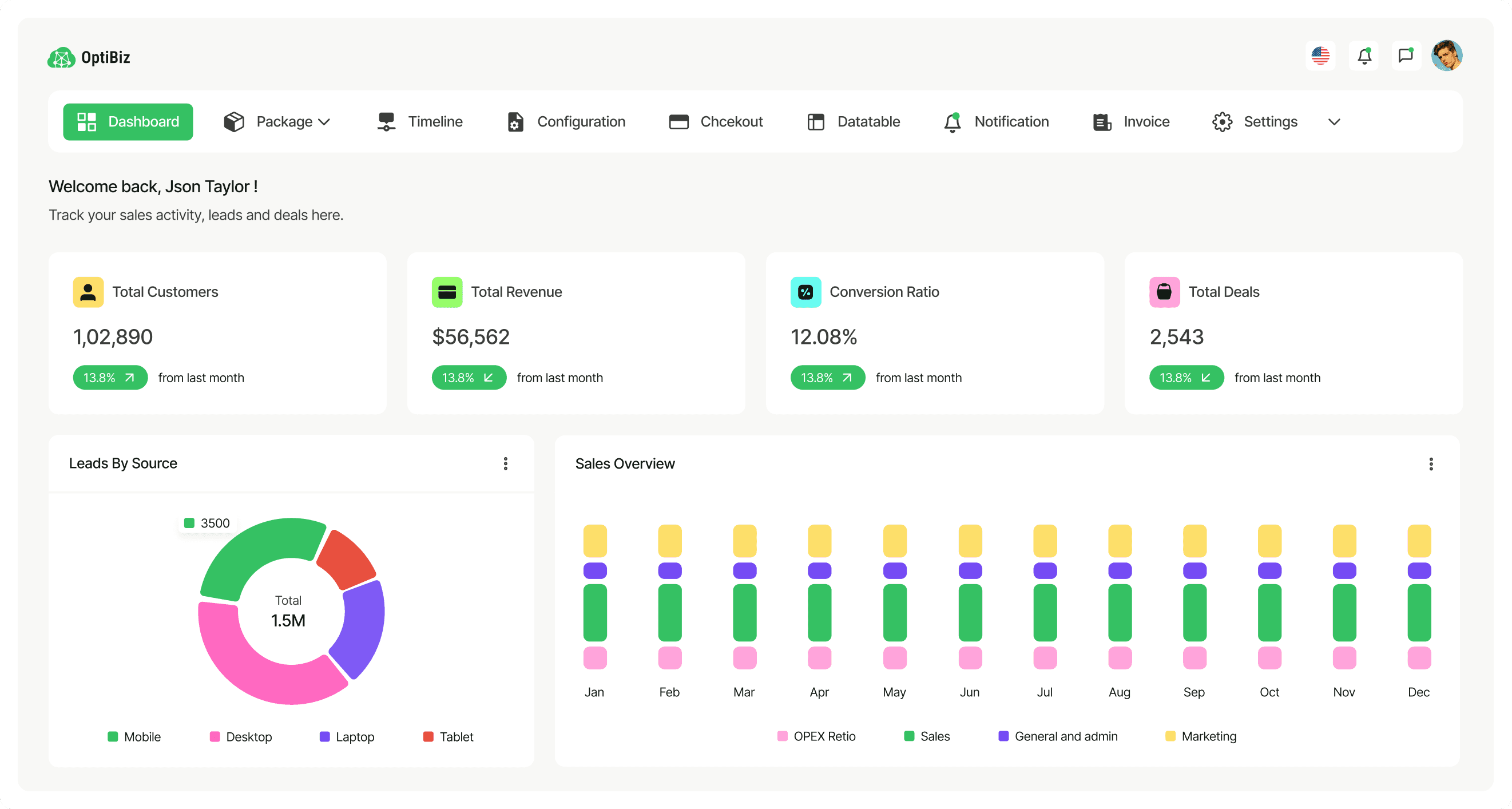The height and width of the screenshot is (809, 1512).
Task: Open the chat message icon near profile
Action: (x=1406, y=55)
